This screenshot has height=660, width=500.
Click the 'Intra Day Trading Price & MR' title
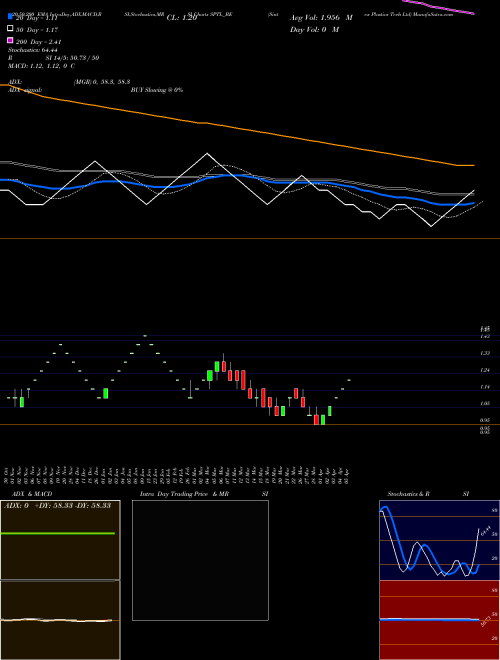[184, 494]
